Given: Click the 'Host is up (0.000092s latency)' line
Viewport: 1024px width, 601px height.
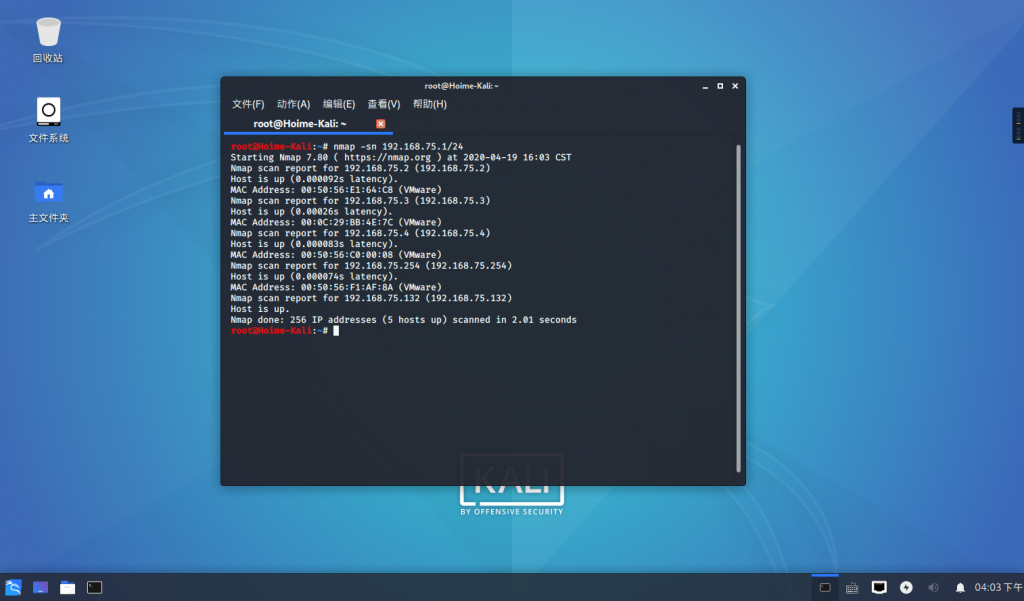Looking at the screenshot, I should coord(314,179).
